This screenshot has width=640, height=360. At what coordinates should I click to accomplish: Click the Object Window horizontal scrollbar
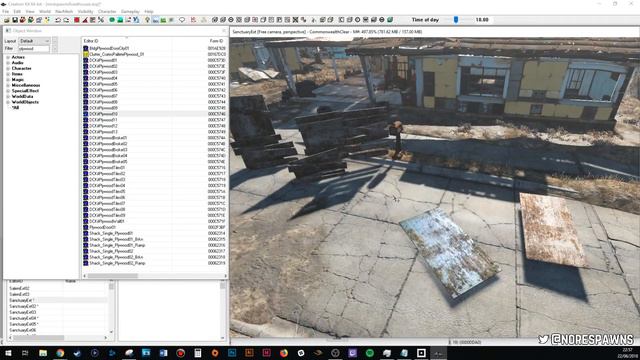155,276
